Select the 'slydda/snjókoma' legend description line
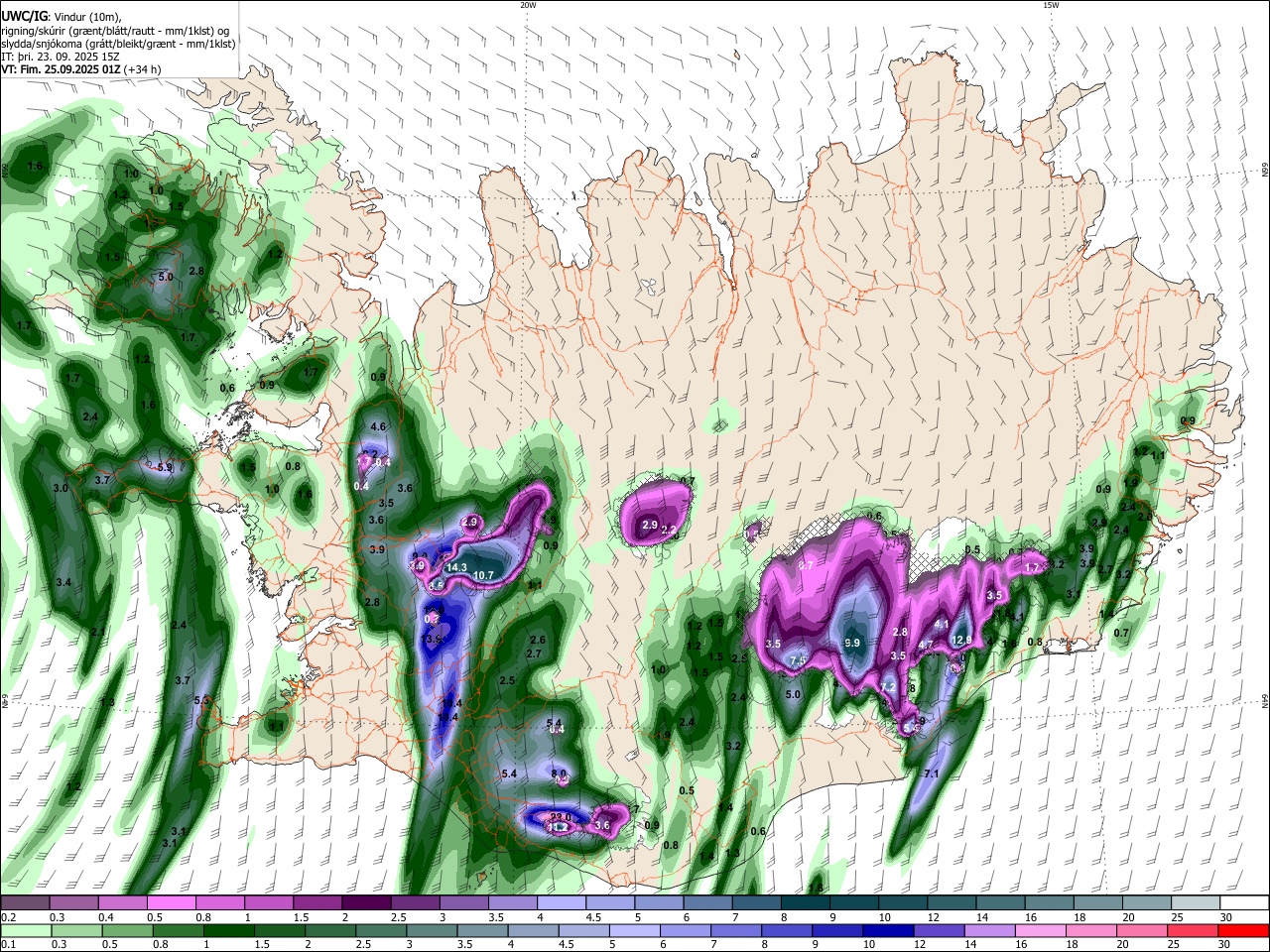The height and width of the screenshot is (952, 1270). pyautogui.click(x=118, y=43)
